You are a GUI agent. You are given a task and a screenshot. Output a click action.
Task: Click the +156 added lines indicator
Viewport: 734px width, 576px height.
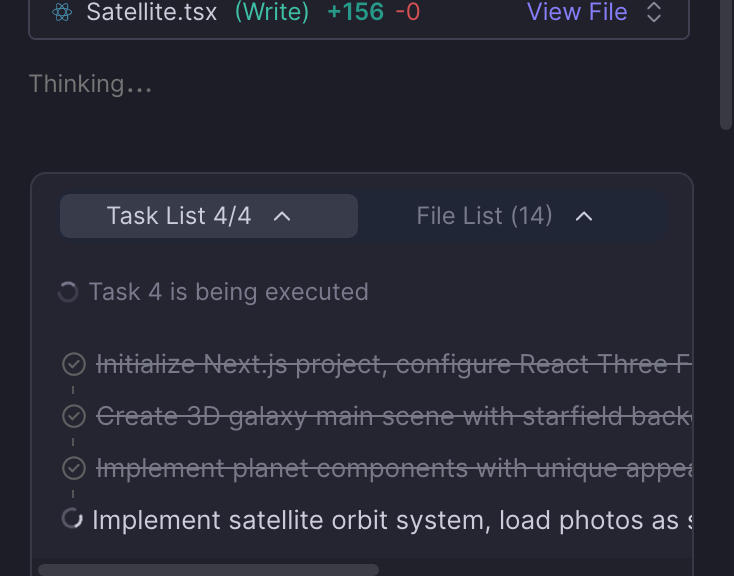(x=355, y=12)
